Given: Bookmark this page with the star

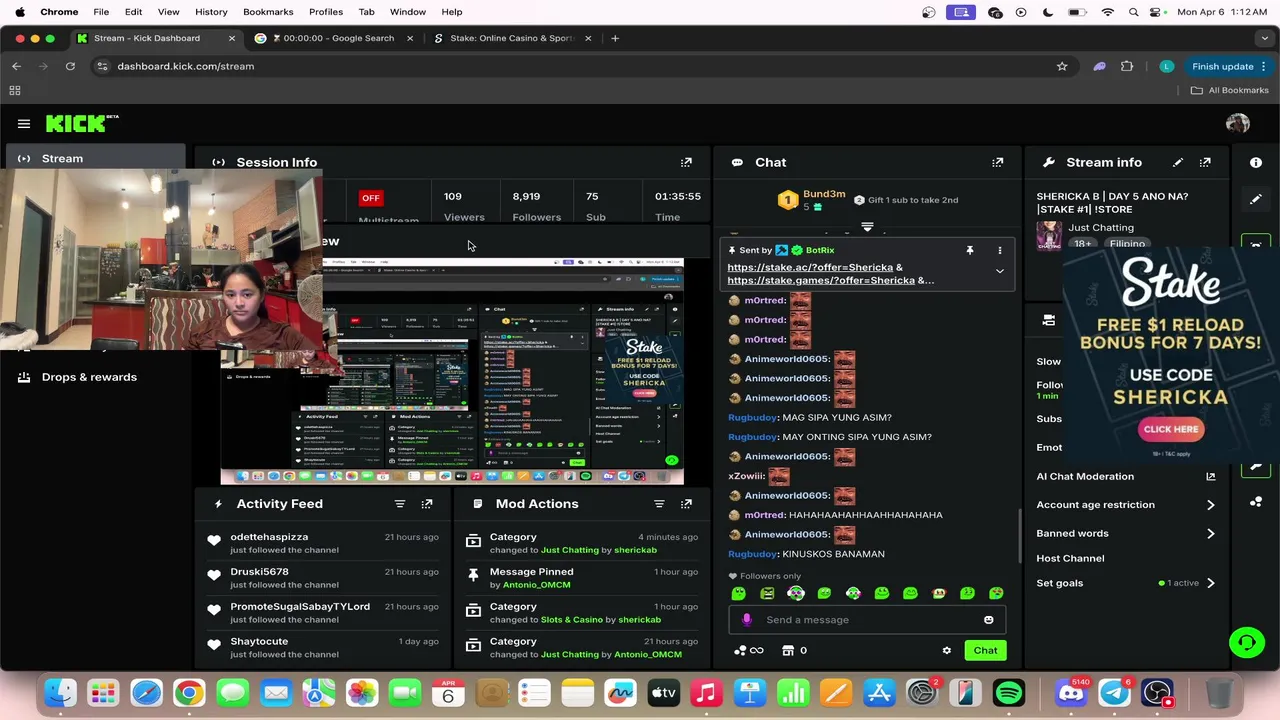Looking at the screenshot, I should 1062,66.
